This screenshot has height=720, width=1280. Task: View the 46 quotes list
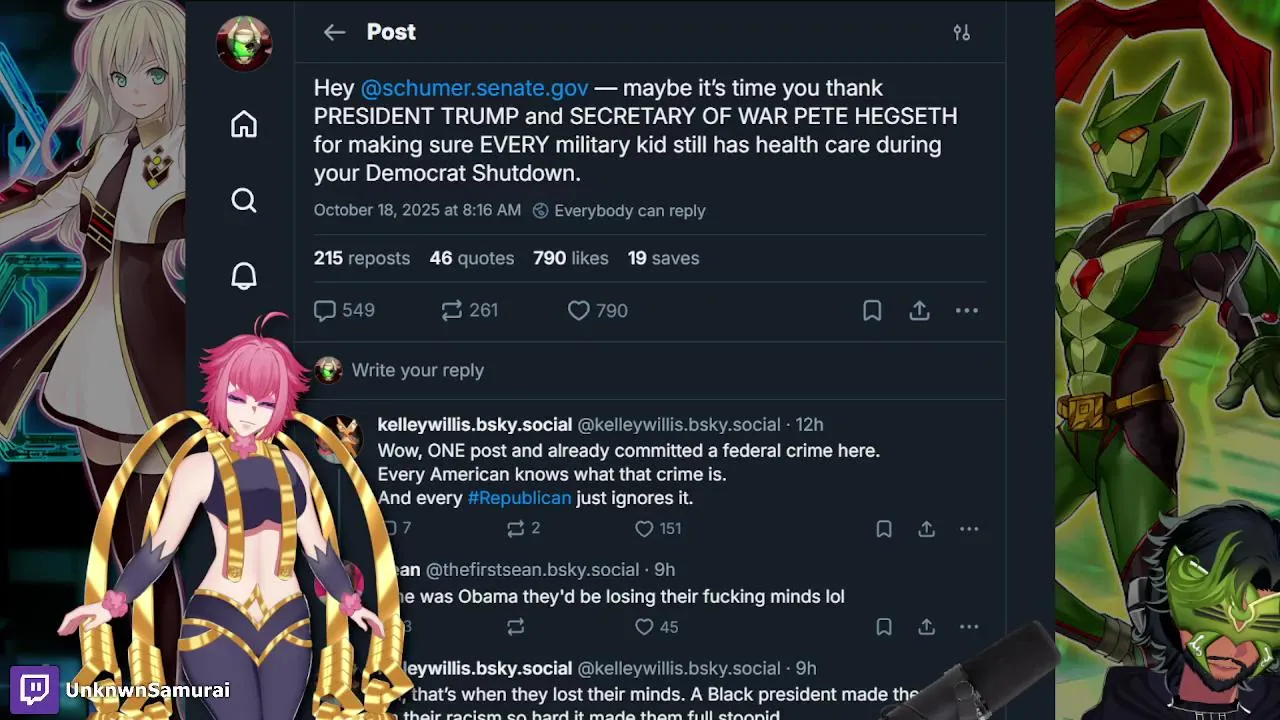click(472, 258)
